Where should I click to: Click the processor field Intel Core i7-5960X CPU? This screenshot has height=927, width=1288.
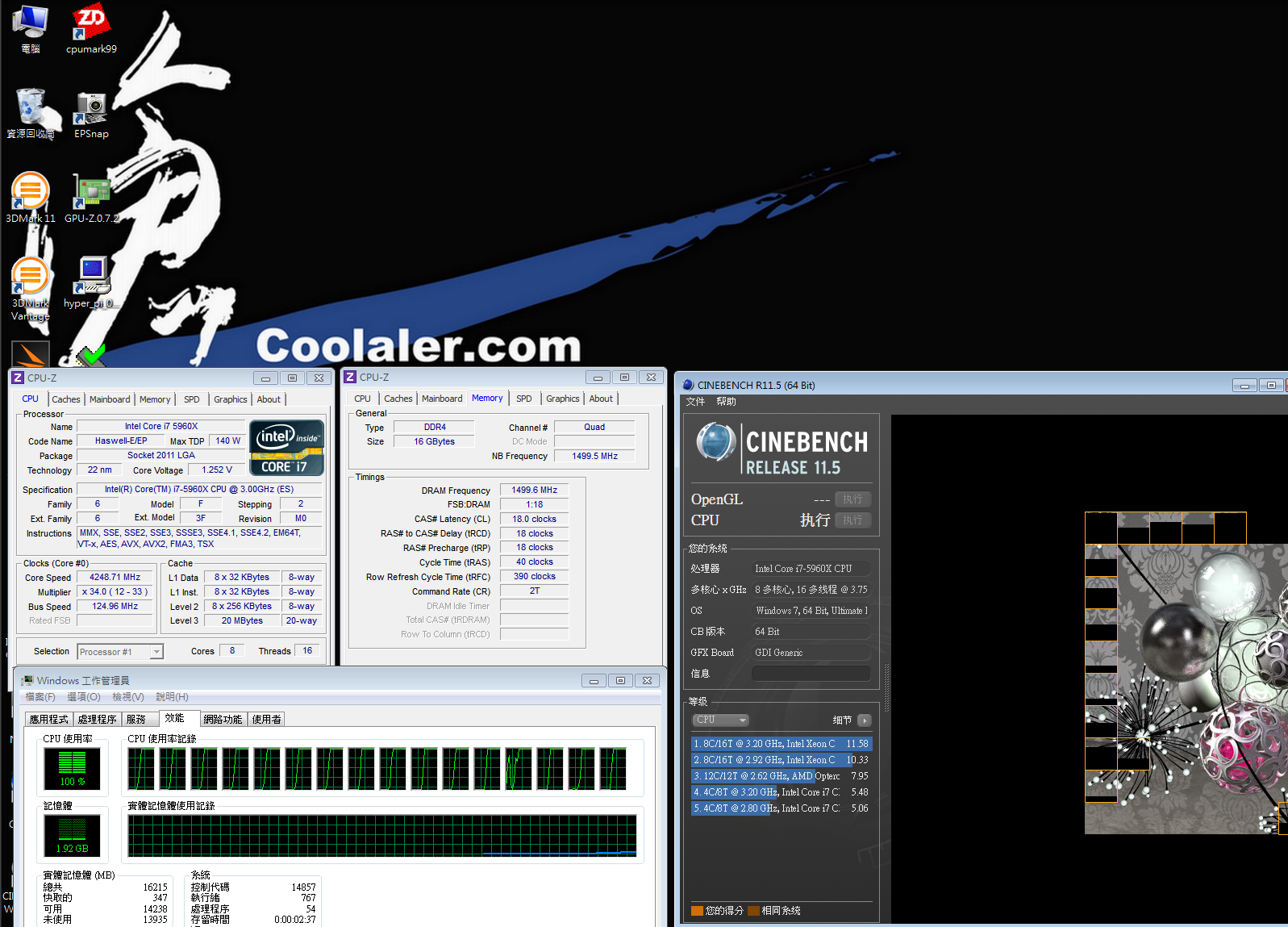811,569
